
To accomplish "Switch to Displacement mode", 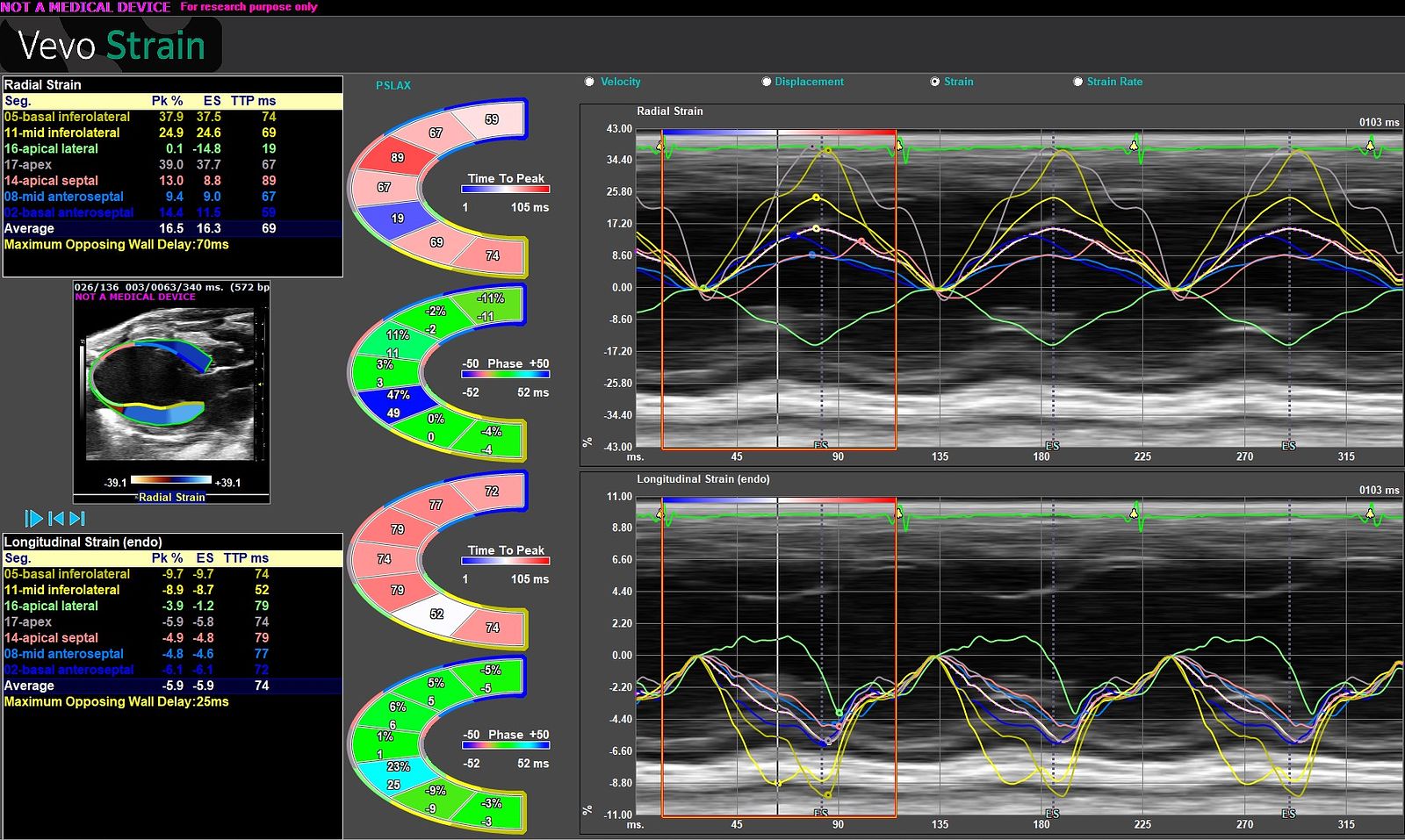I will (x=766, y=81).
